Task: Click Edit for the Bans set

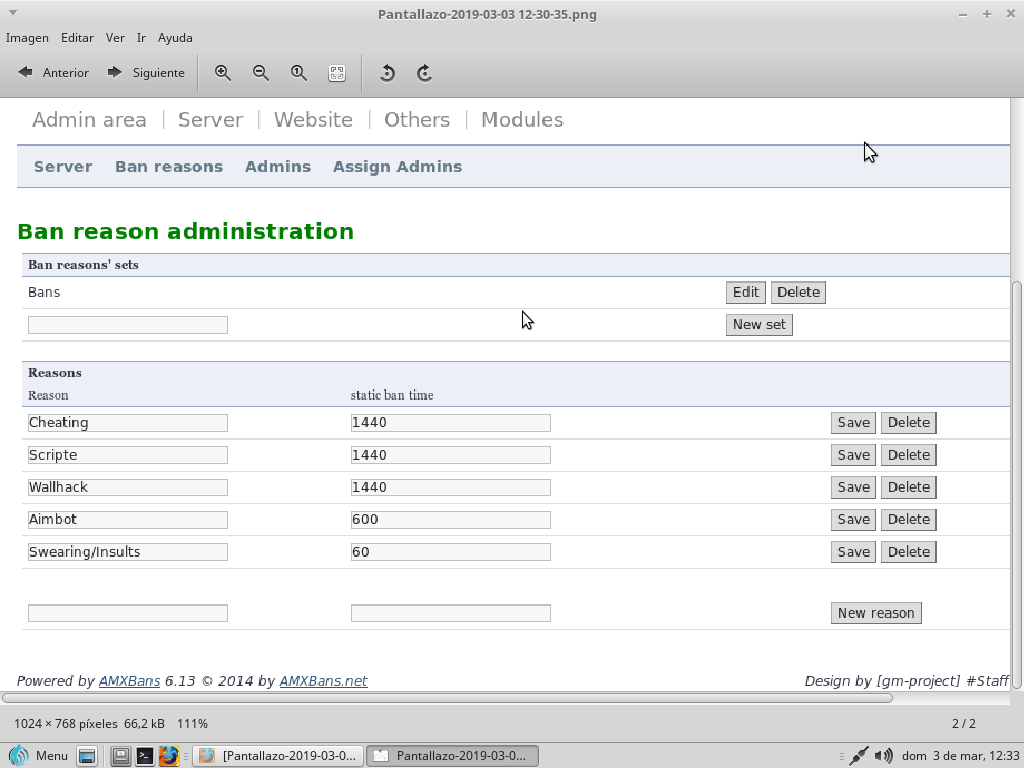Action: [745, 292]
